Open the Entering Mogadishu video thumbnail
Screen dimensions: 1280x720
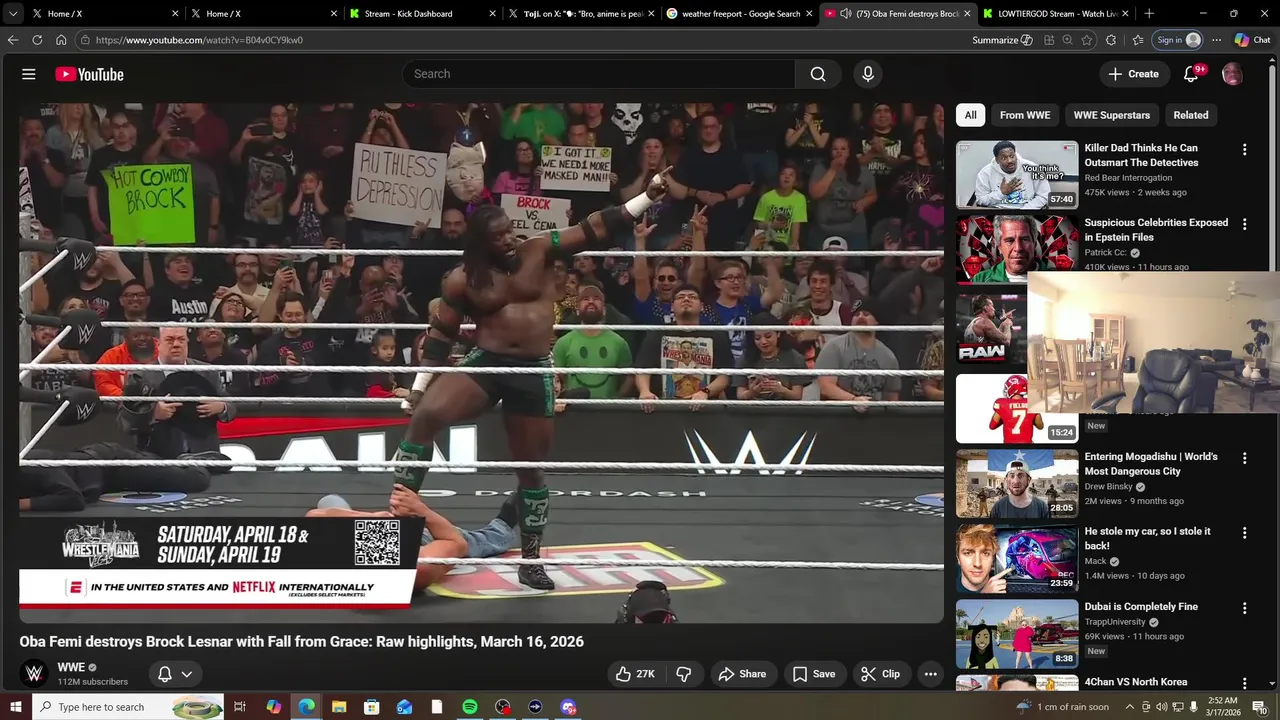(x=1017, y=484)
